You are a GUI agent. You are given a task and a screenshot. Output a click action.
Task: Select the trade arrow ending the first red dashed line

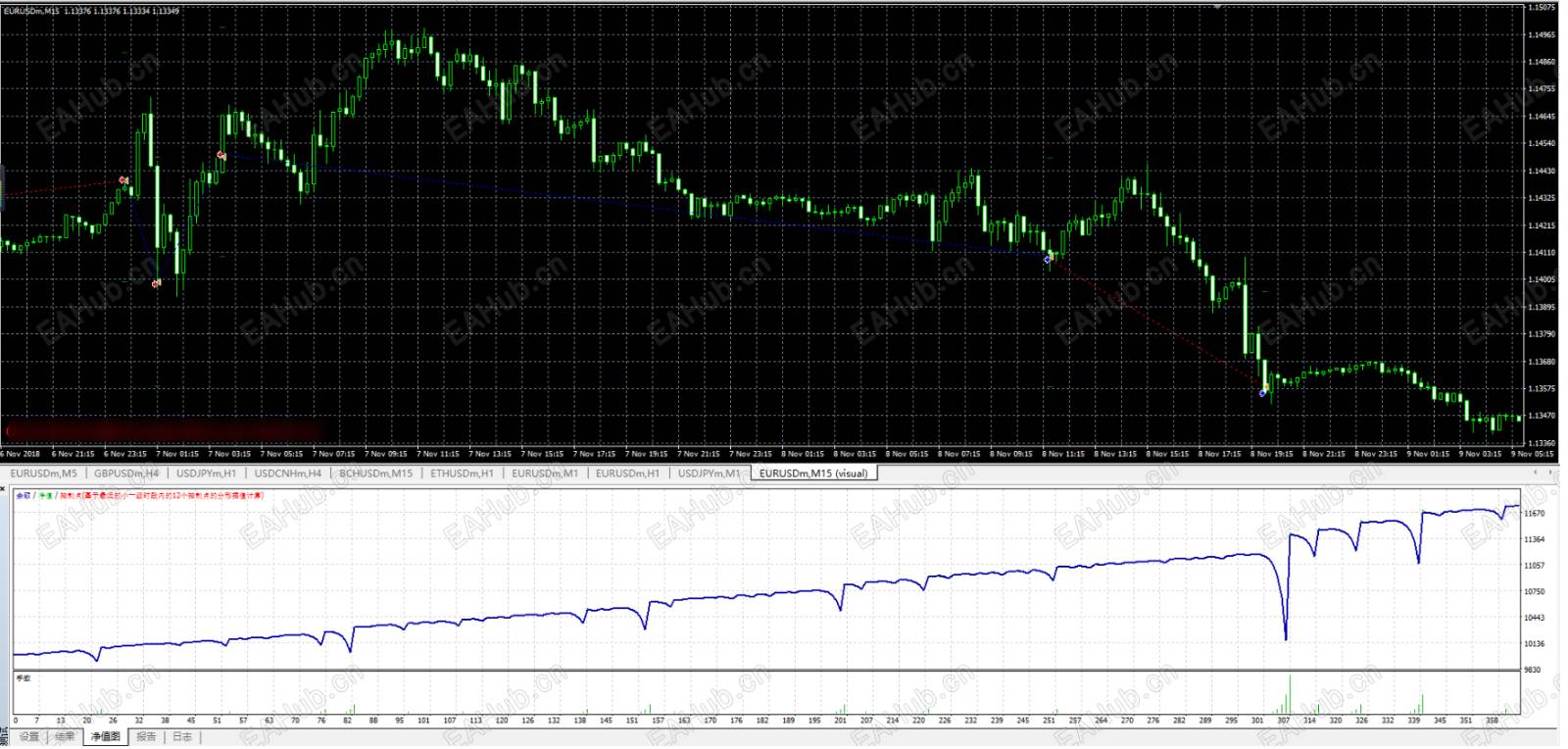click(x=123, y=180)
